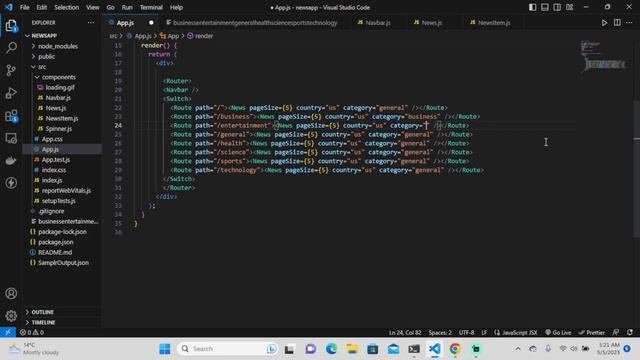640x360 pixels.
Task: Toggle primary side bar visibility
Action: click(x=532, y=7)
